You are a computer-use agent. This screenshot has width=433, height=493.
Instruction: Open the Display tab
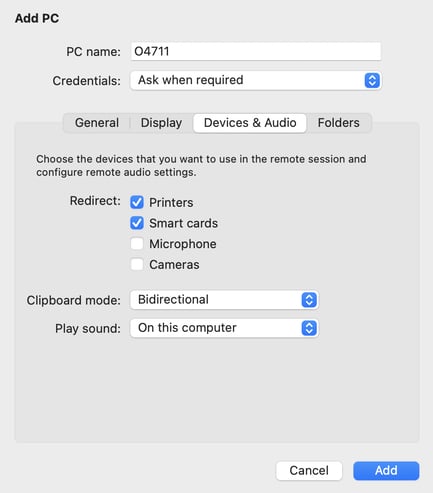coord(161,123)
